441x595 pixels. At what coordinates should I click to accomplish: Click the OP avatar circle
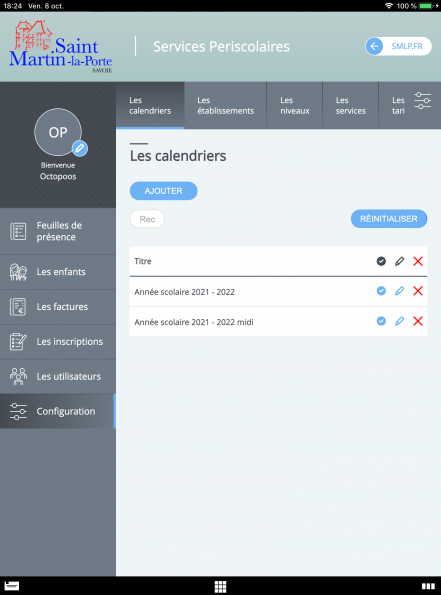[x=58, y=132]
